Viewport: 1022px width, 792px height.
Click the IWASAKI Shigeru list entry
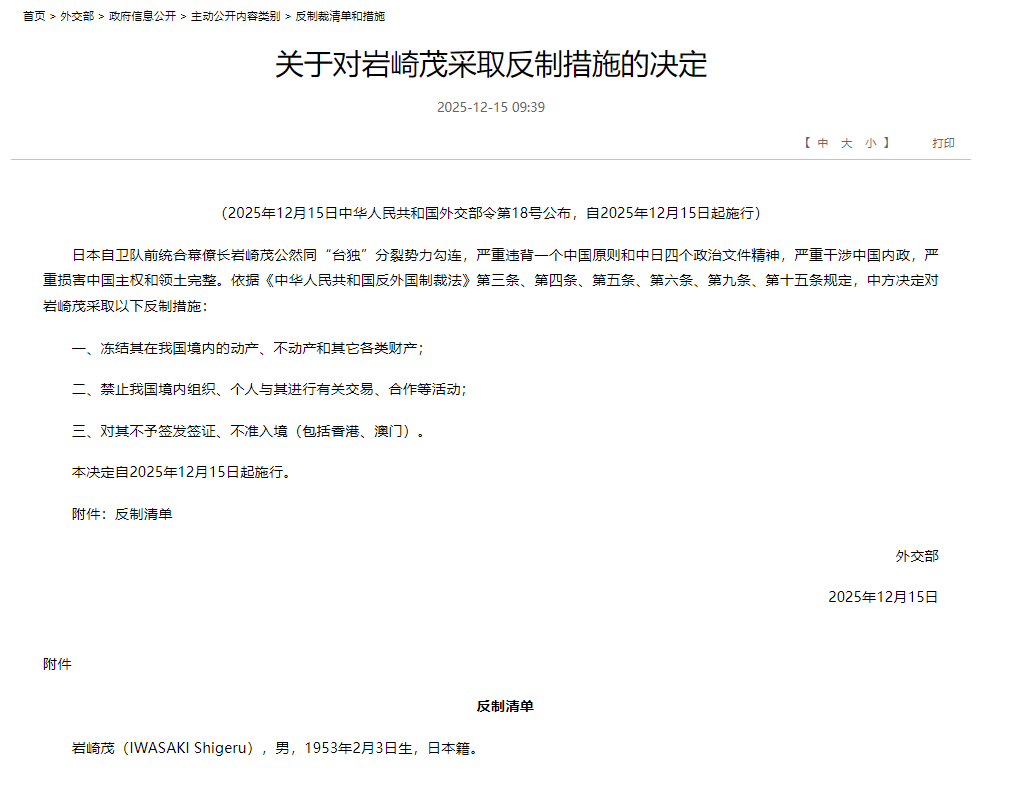[275, 748]
